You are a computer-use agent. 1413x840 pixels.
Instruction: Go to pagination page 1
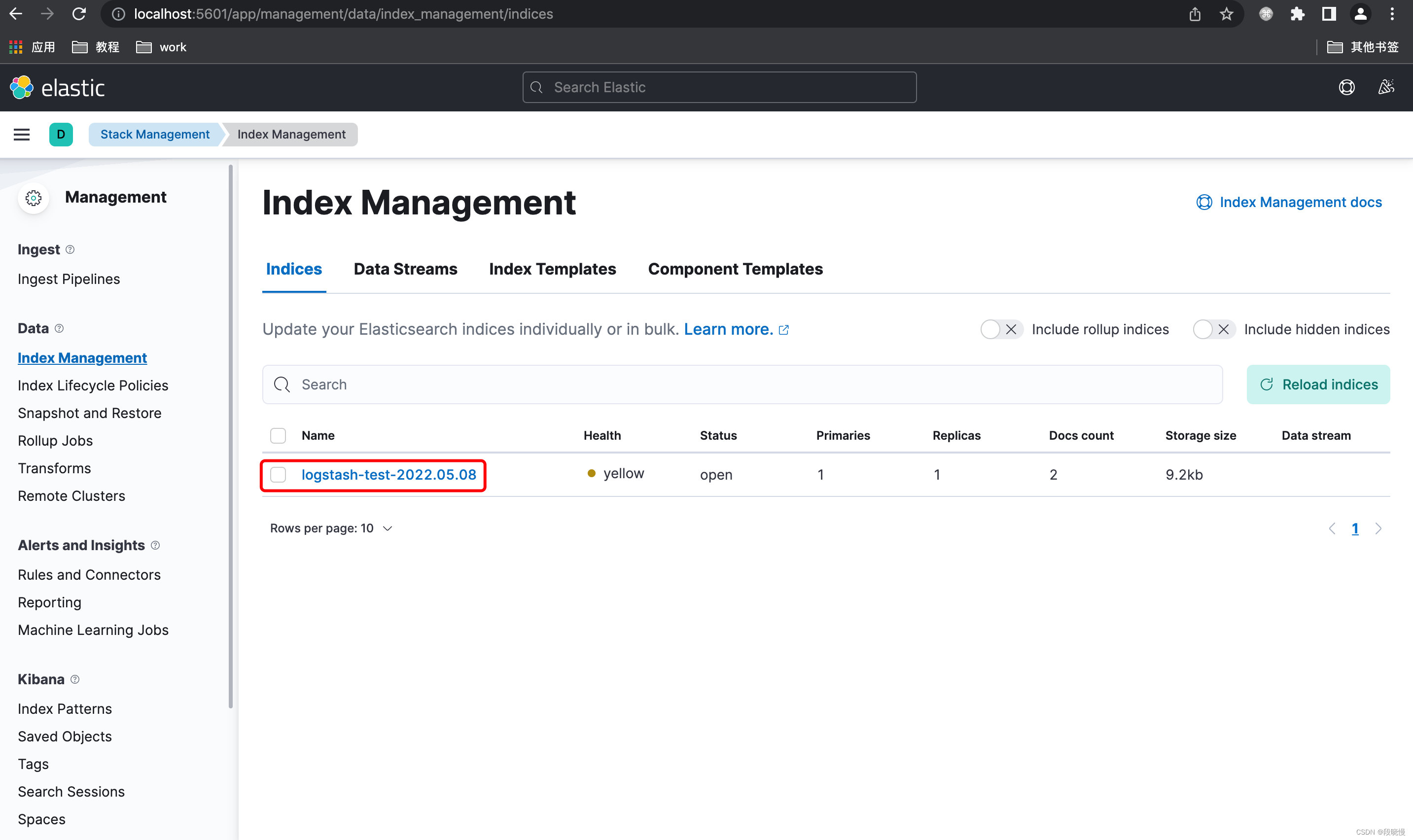1355,528
